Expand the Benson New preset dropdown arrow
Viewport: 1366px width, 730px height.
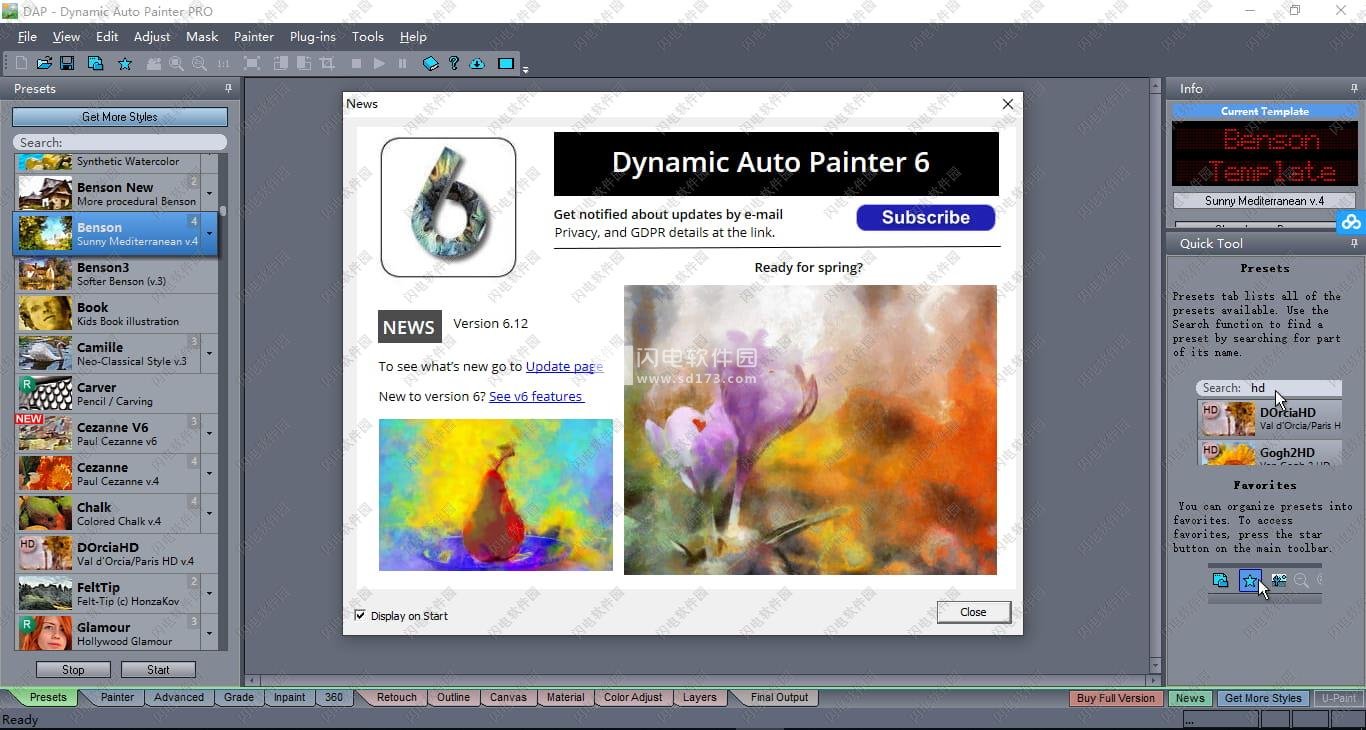point(209,193)
